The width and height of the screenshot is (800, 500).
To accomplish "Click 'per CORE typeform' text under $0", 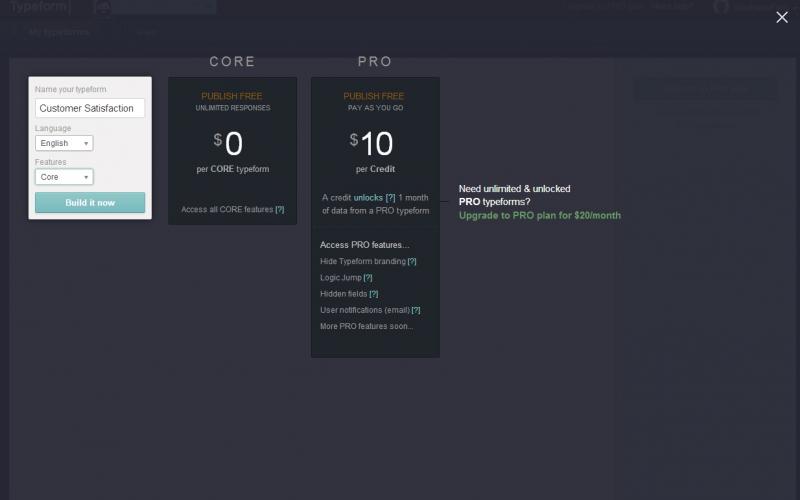I will (x=233, y=169).
